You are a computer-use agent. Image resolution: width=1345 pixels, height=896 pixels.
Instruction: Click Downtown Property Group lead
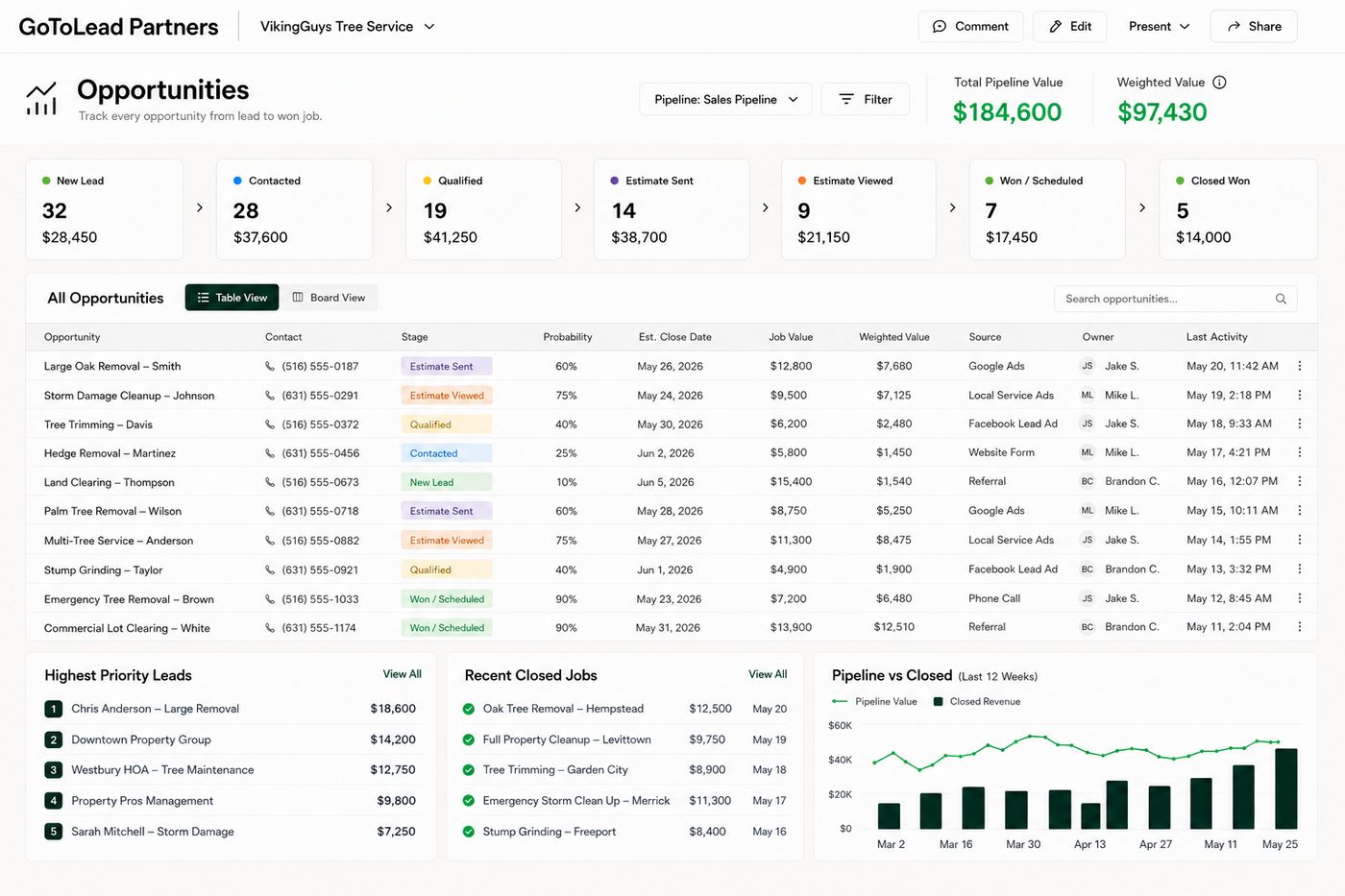141,739
